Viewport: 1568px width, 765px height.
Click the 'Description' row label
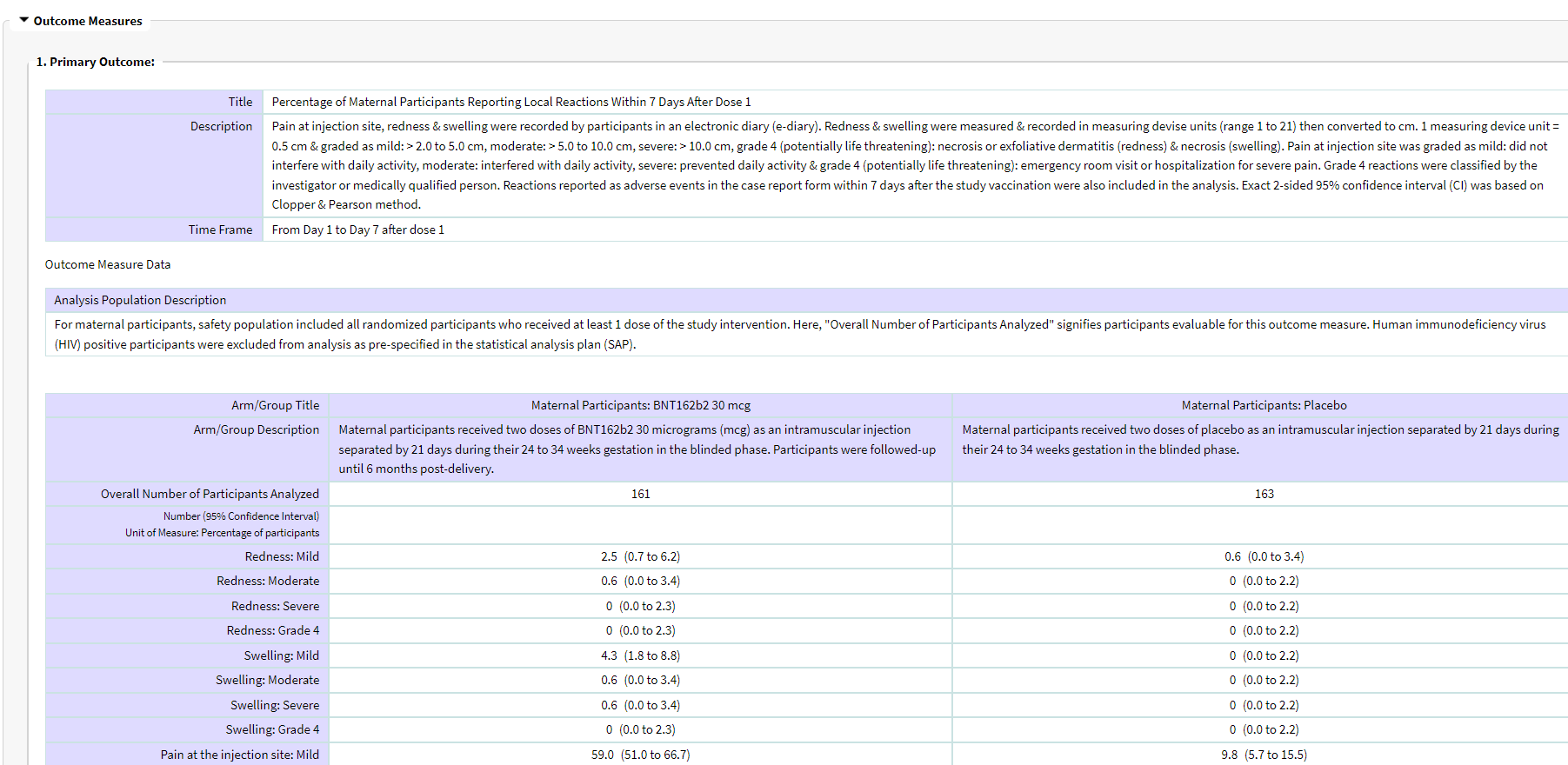[222, 126]
